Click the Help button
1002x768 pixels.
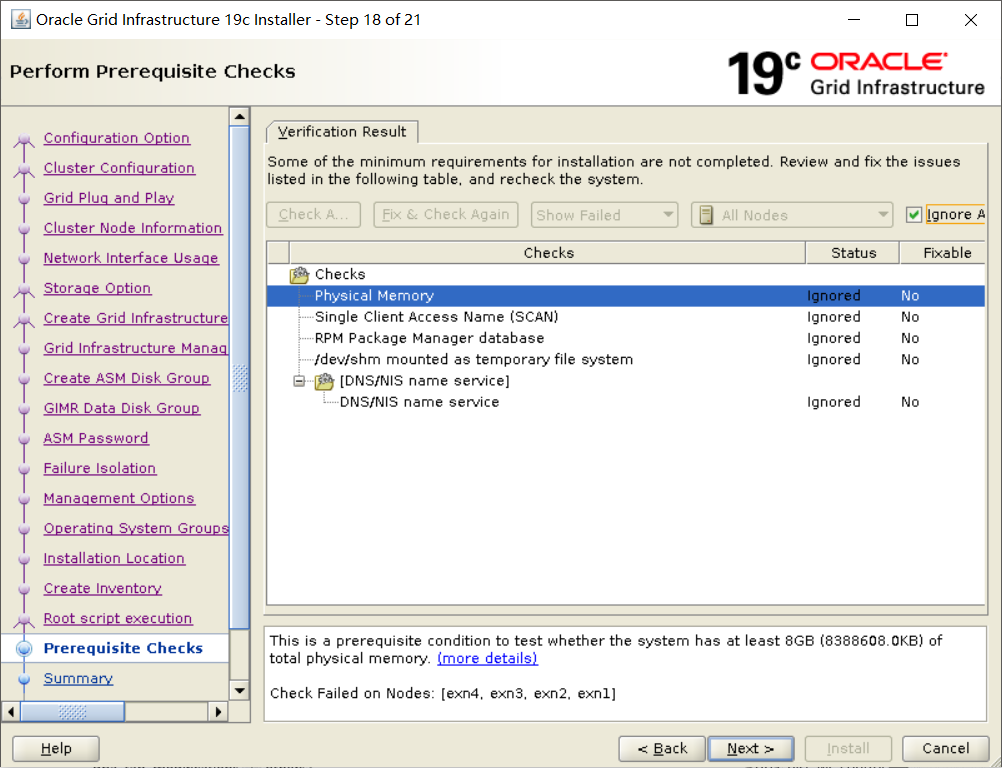point(56,748)
